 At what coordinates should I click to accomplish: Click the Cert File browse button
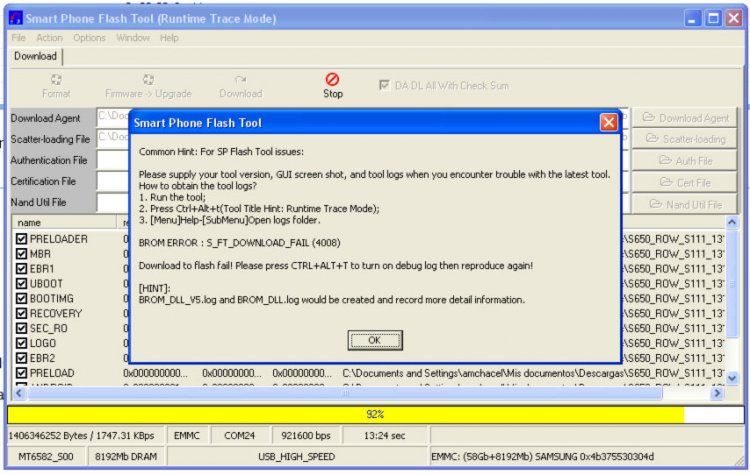pyautogui.click(x=685, y=182)
